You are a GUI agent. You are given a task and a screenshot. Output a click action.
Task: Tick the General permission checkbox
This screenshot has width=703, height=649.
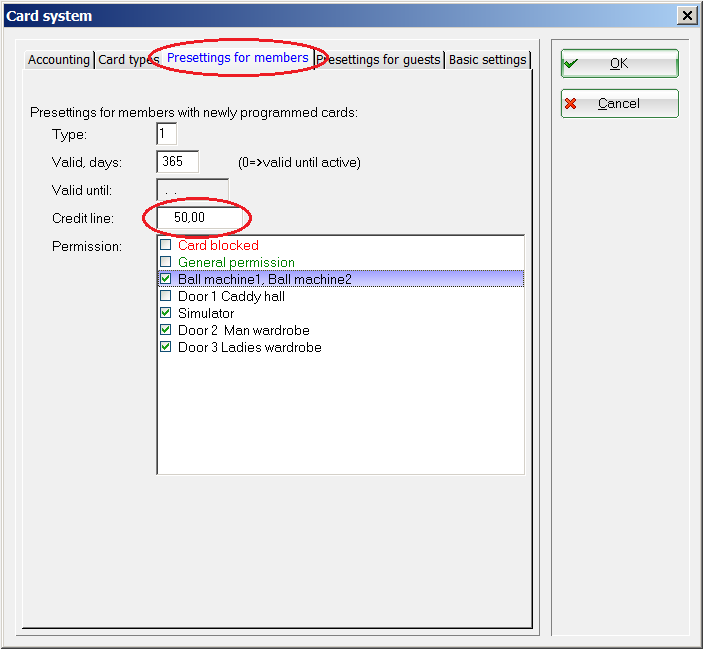(166, 262)
